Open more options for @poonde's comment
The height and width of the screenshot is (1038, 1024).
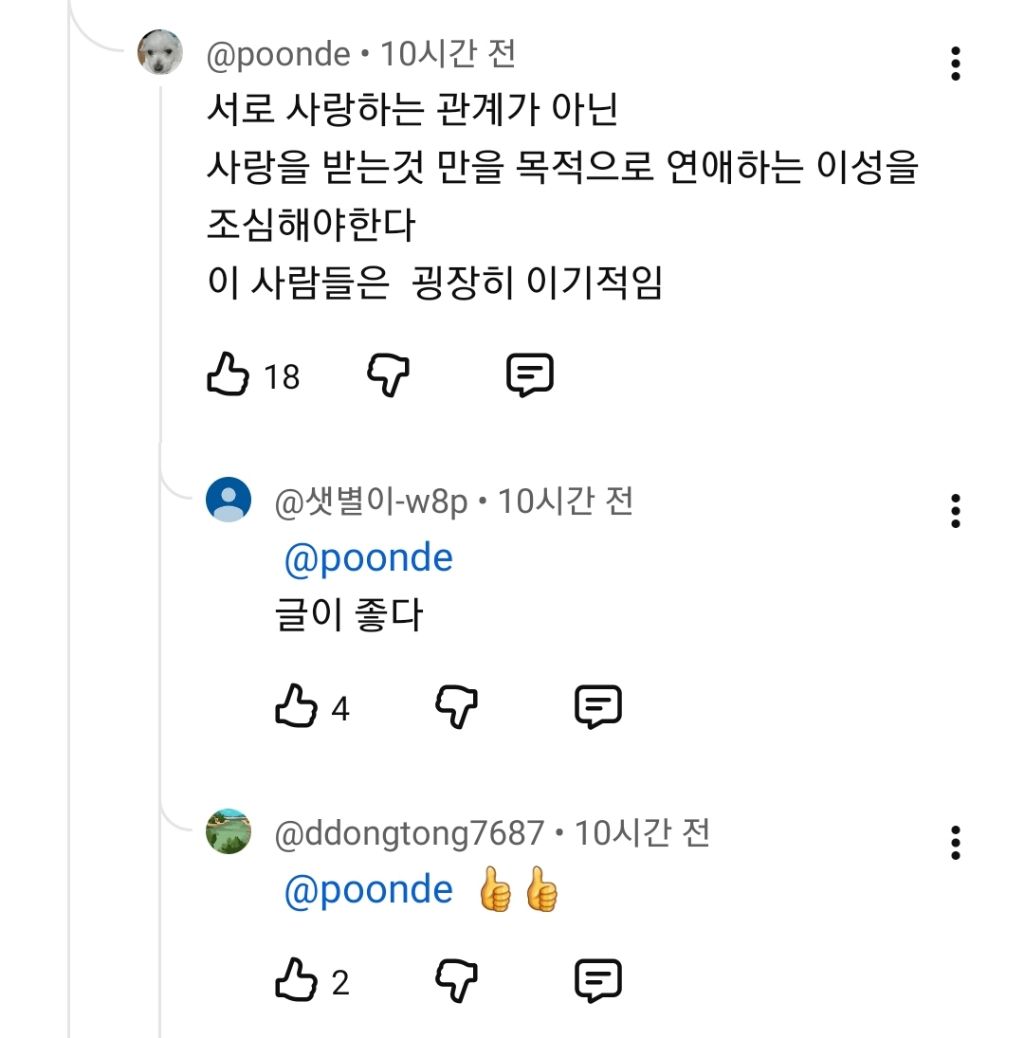click(x=956, y=63)
